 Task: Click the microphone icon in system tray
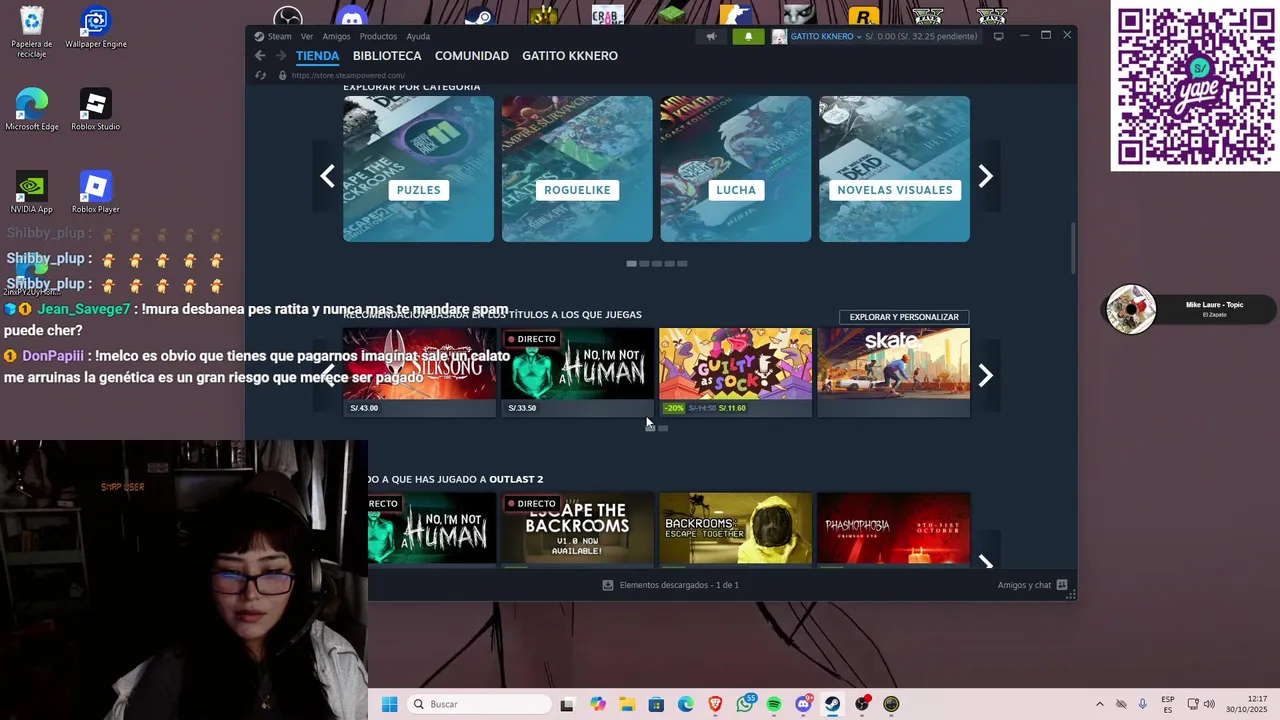coord(1142,704)
